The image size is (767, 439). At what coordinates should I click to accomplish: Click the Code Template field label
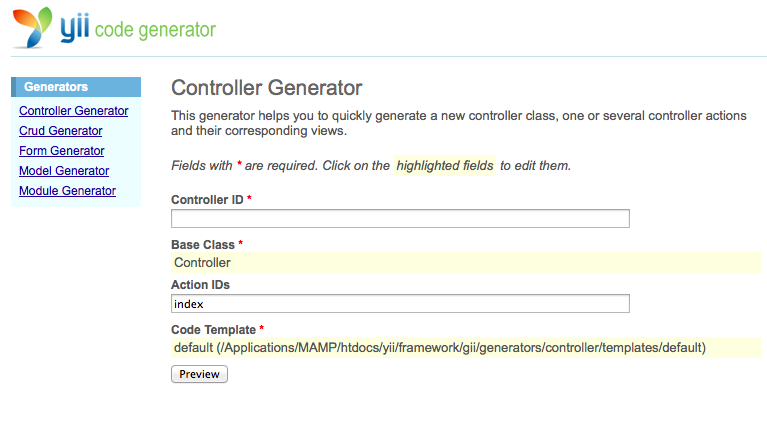[x=214, y=329]
